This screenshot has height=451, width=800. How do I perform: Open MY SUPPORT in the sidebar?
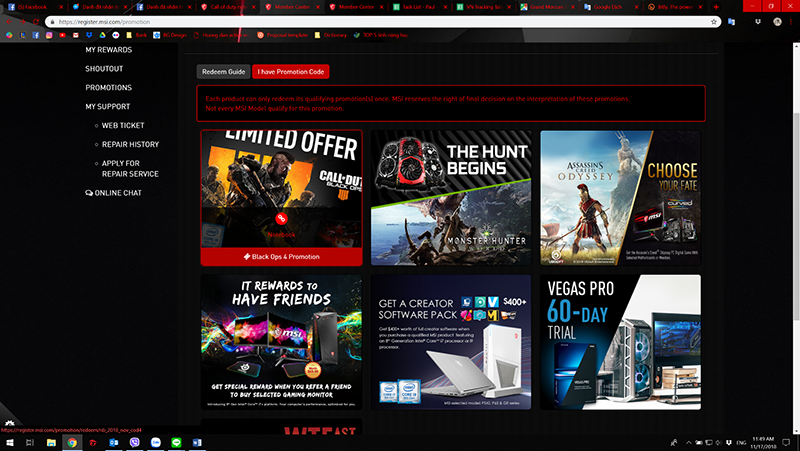click(x=108, y=106)
